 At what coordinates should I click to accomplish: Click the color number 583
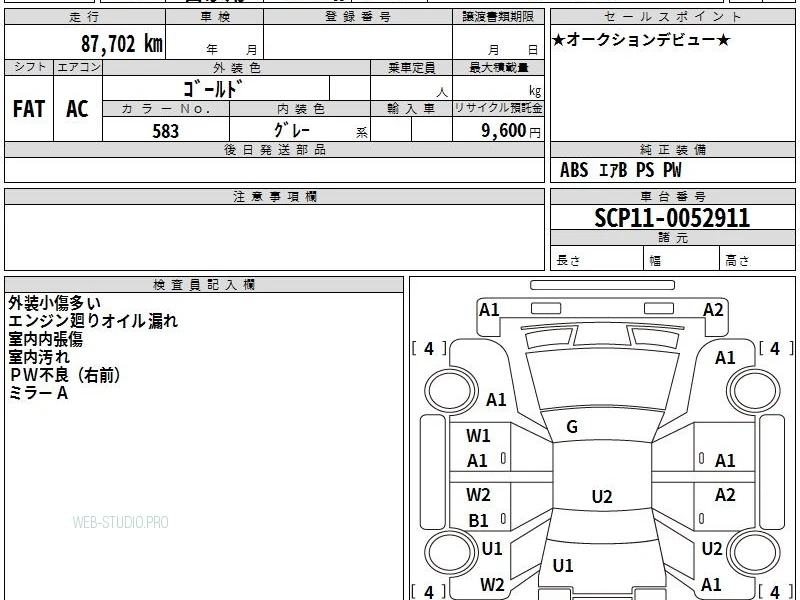pos(166,131)
